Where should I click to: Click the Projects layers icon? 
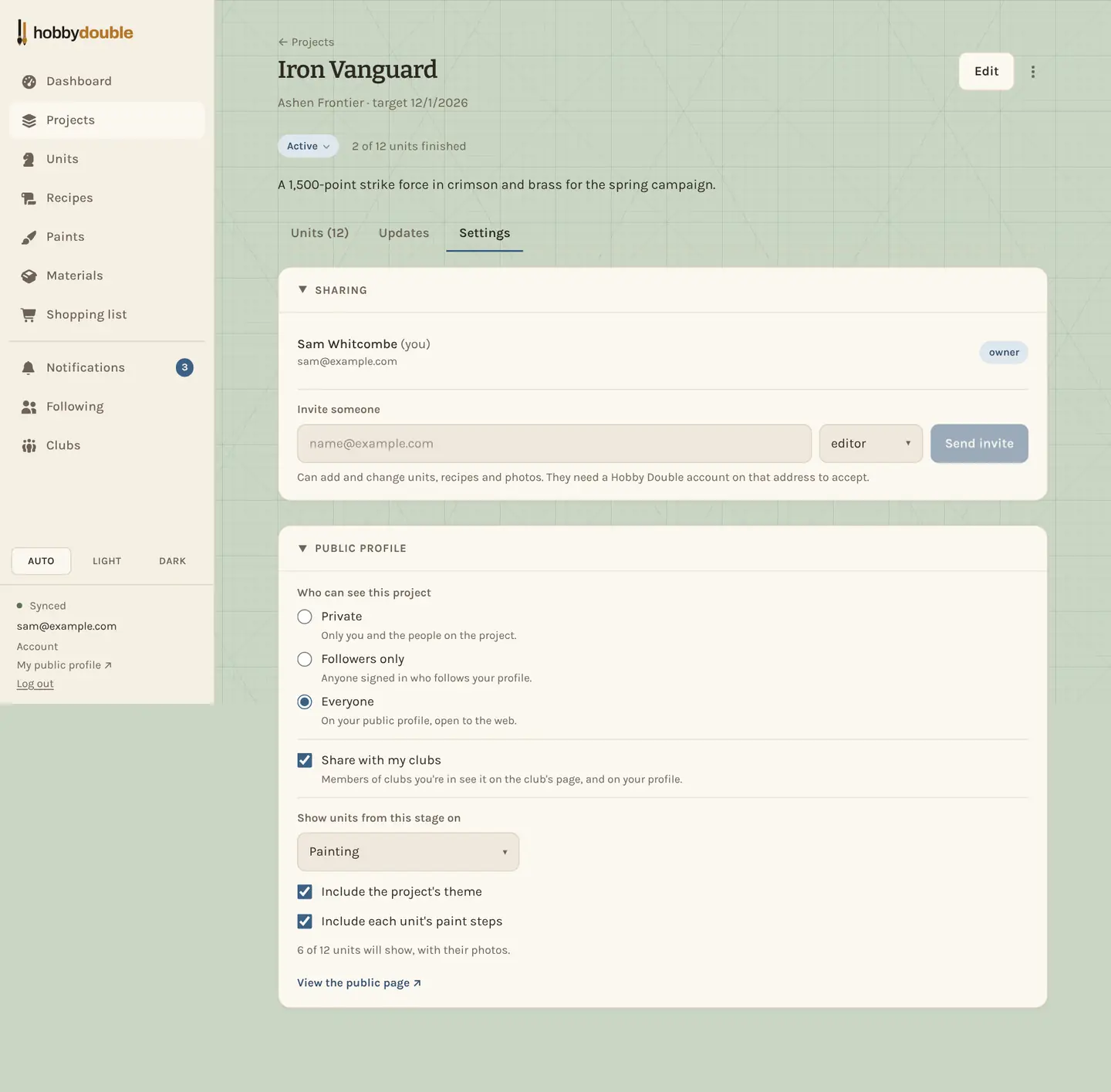click(x=29, y=120)
